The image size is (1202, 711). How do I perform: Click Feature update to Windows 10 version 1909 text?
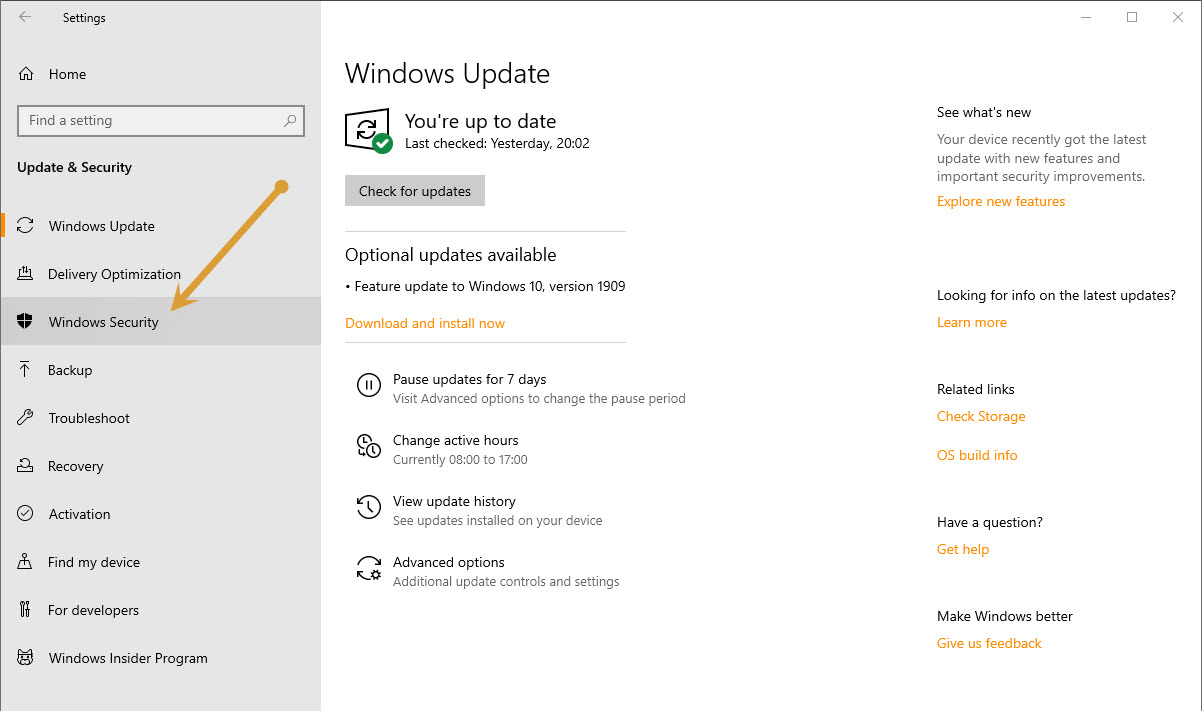point(490,286)
